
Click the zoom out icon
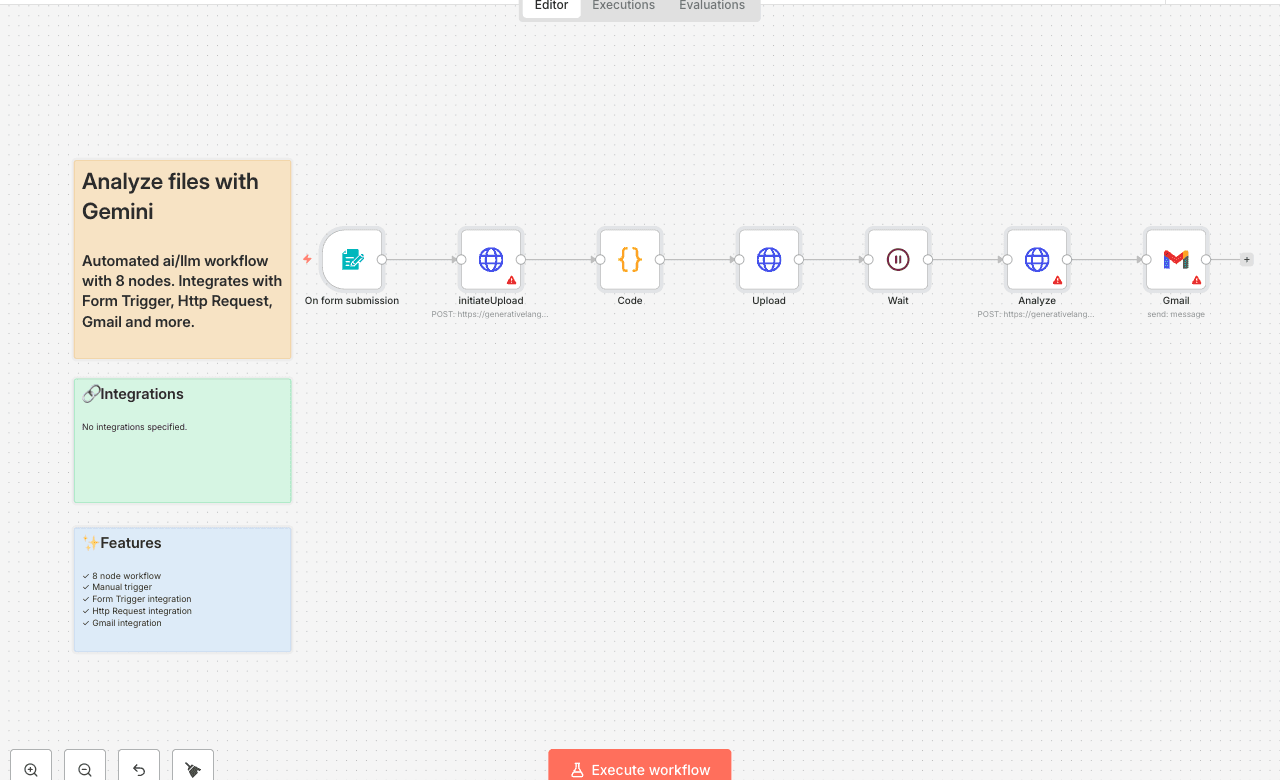pos(84,766)
